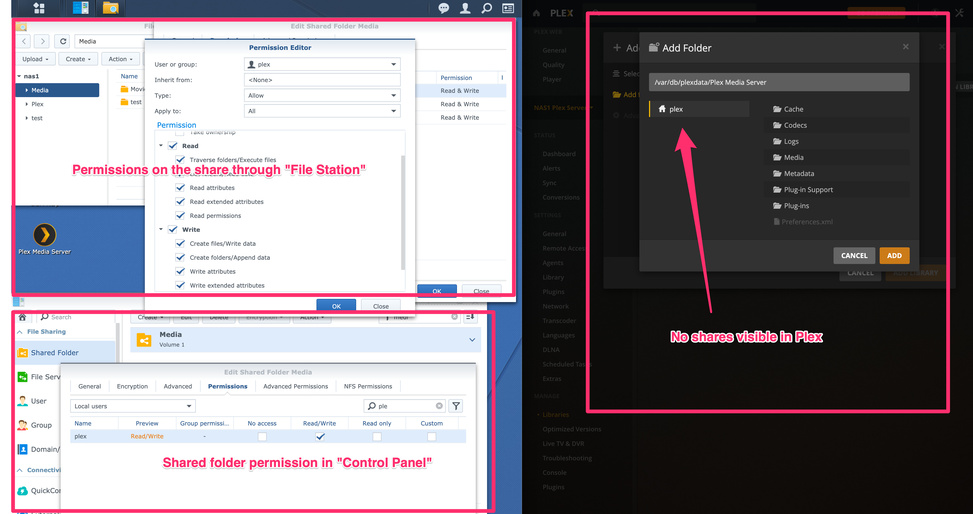This screenshot has height=514, width=973.
Task: Toggle the Read attributes checkbox
Action: coord(180,187)
